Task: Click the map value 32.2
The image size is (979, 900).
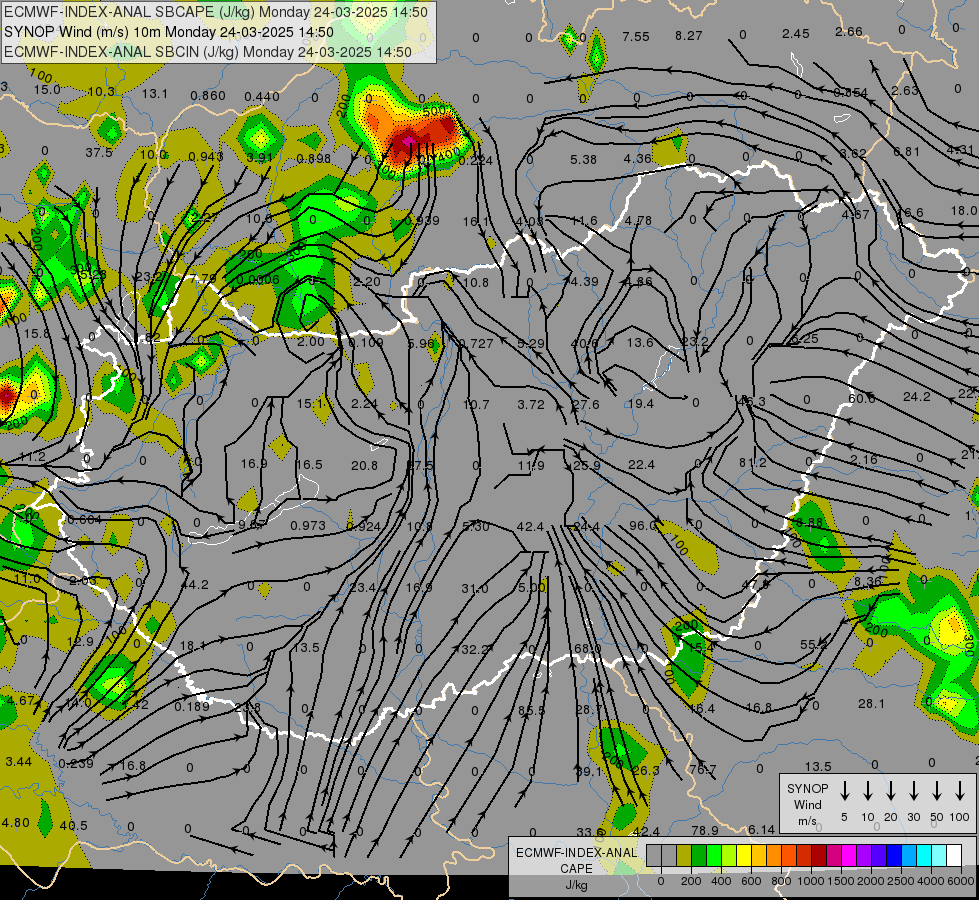Action: (474, 650)
